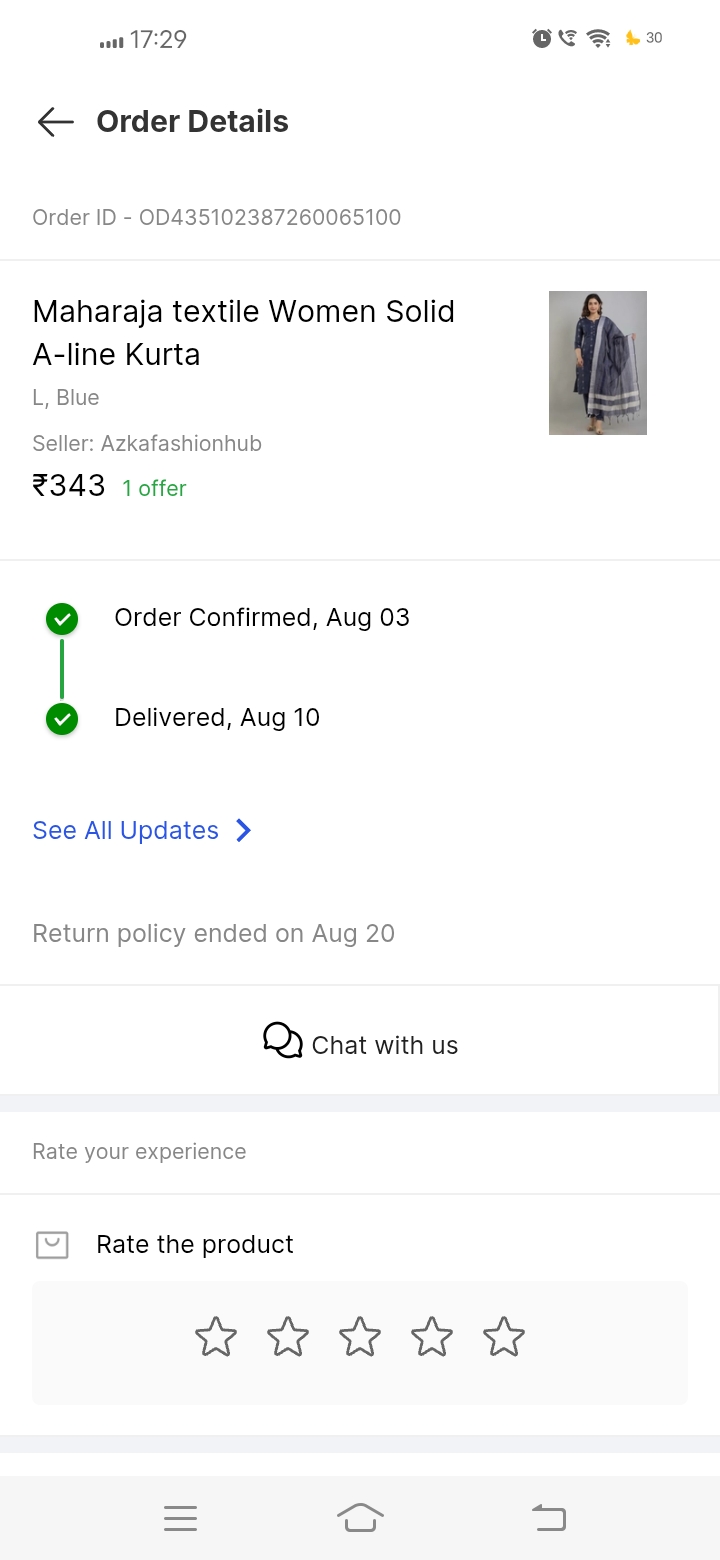Rate the product five stars
The image size is (720, 1560).
[504, 1337]
